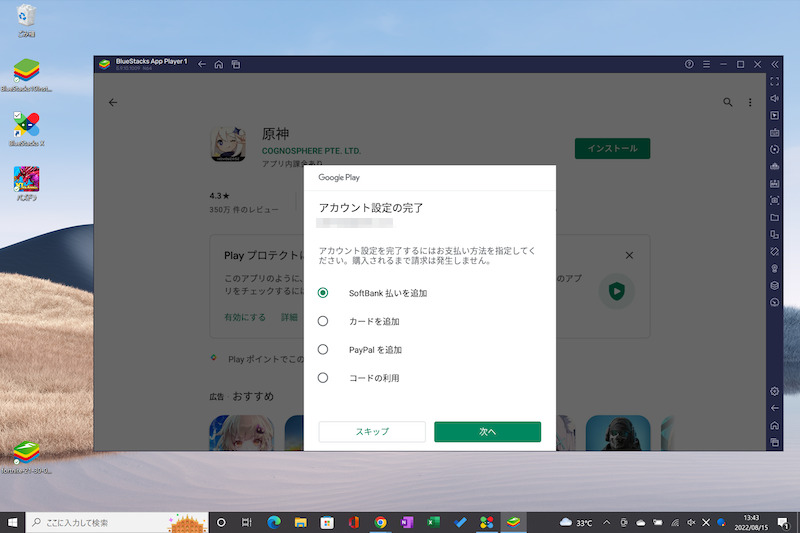Click the volume icon in BlueStacks sidebar
This screenshot has height=533, width=800.
[x=774, y=98]
